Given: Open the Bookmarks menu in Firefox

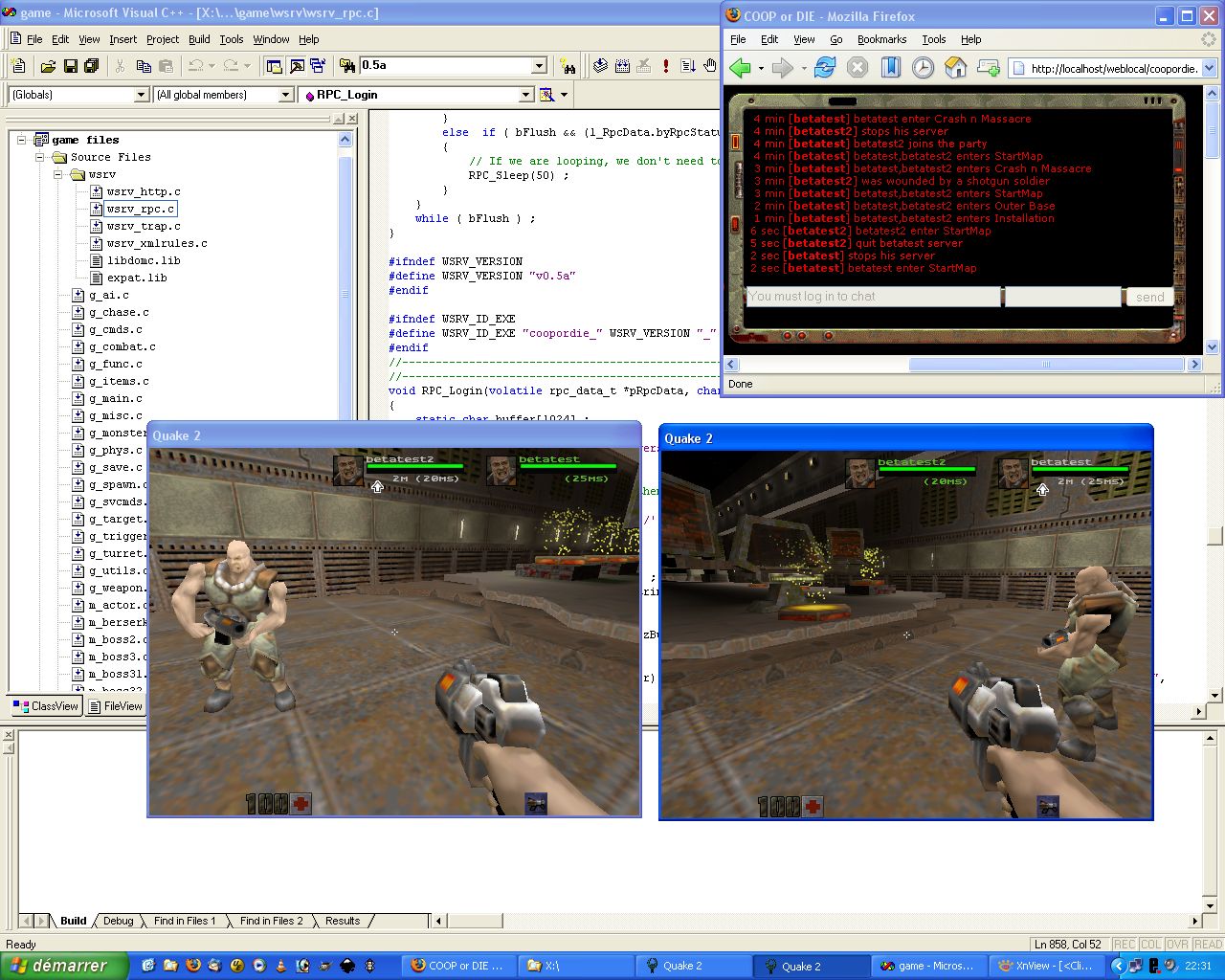Looking at the screenshot, I should [881, 39].
